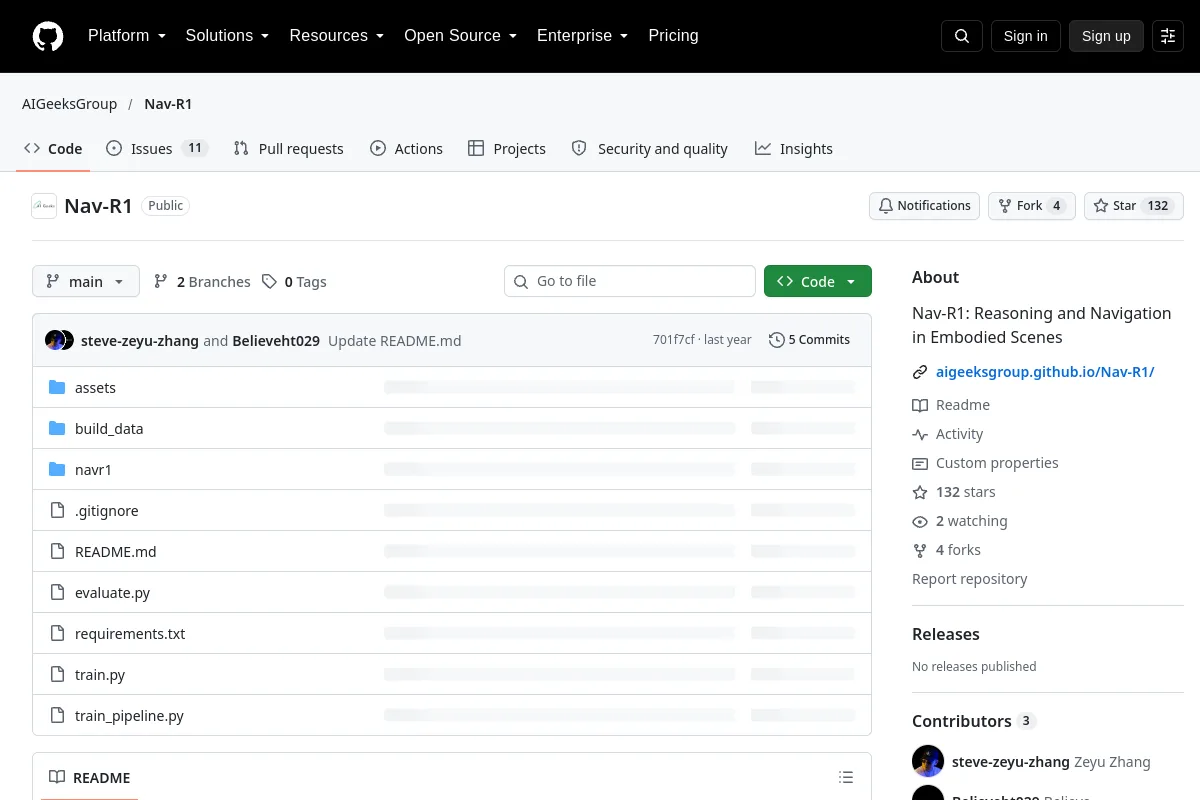Click the navr1 folder icon
The image size is (1200, 800).
[x=57, y=470]
